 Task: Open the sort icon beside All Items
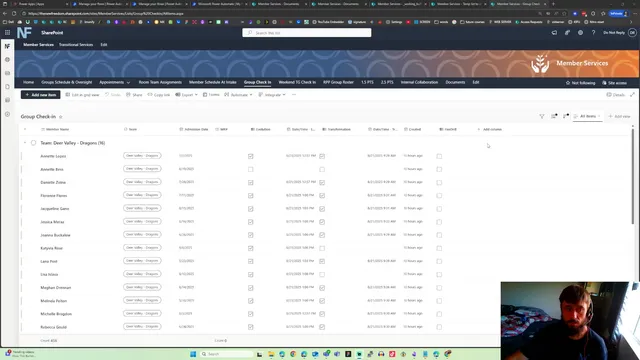pyautogui.click(x=566, y=116)
